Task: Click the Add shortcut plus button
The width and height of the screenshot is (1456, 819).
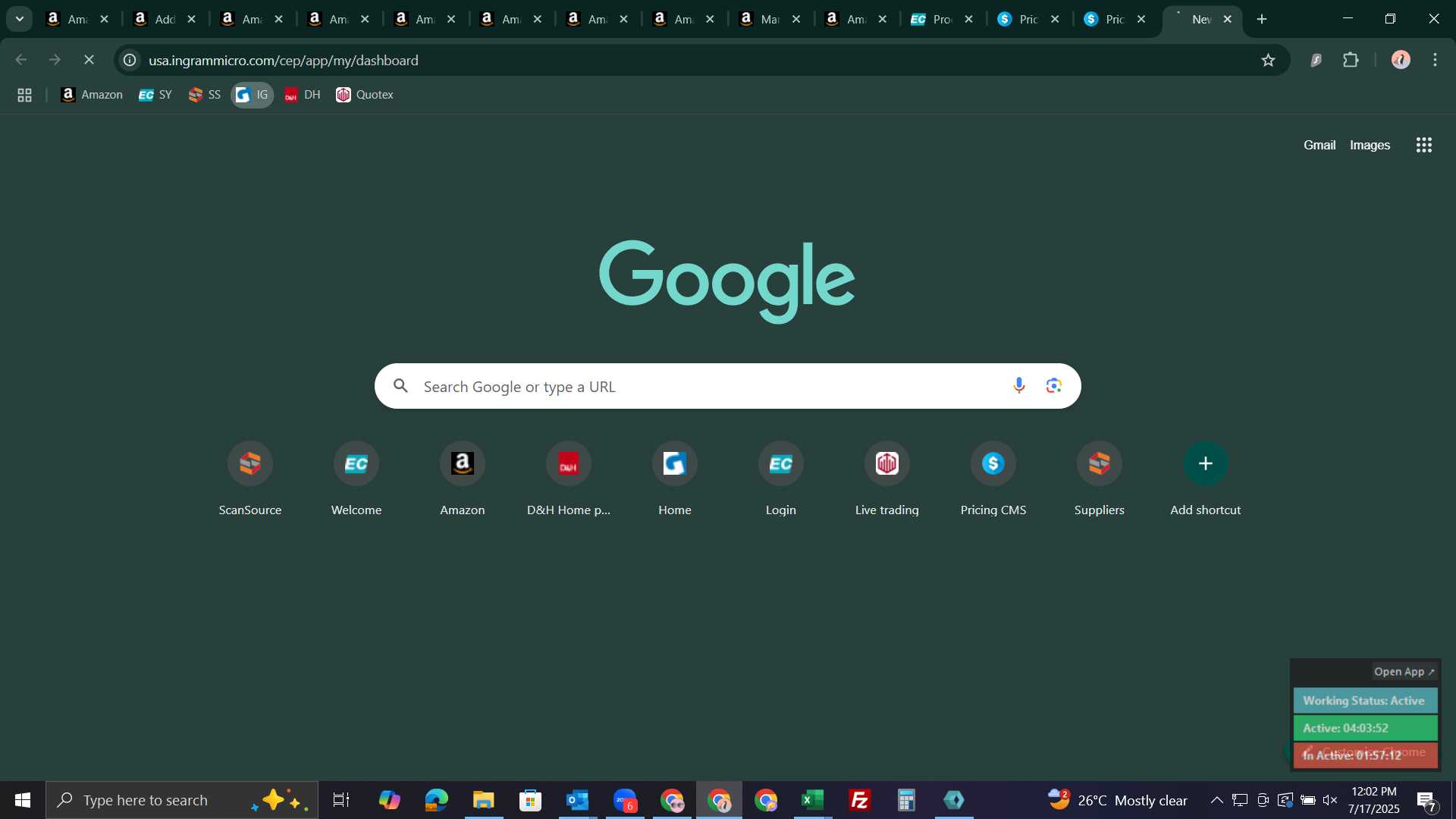Action: point(1206,463)
